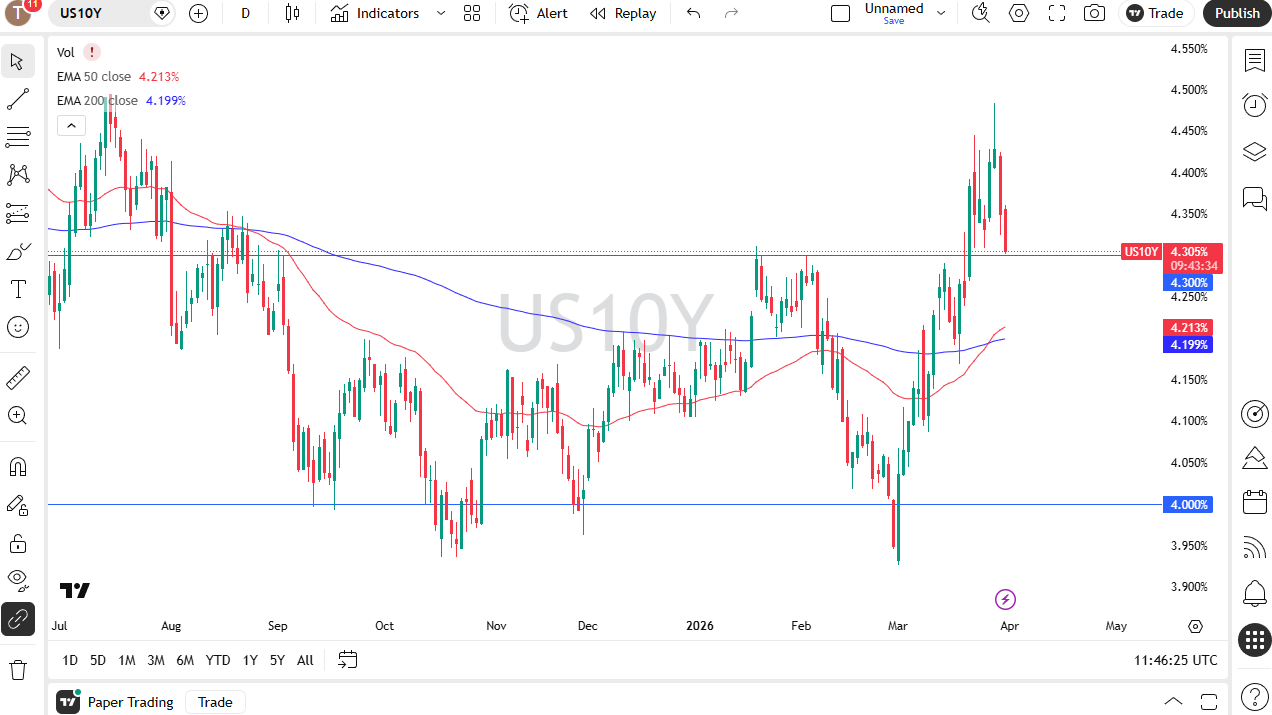Screen dimensions: 1272x715
Task: Toggle lock all drawing tools
Action: point(18,543)
